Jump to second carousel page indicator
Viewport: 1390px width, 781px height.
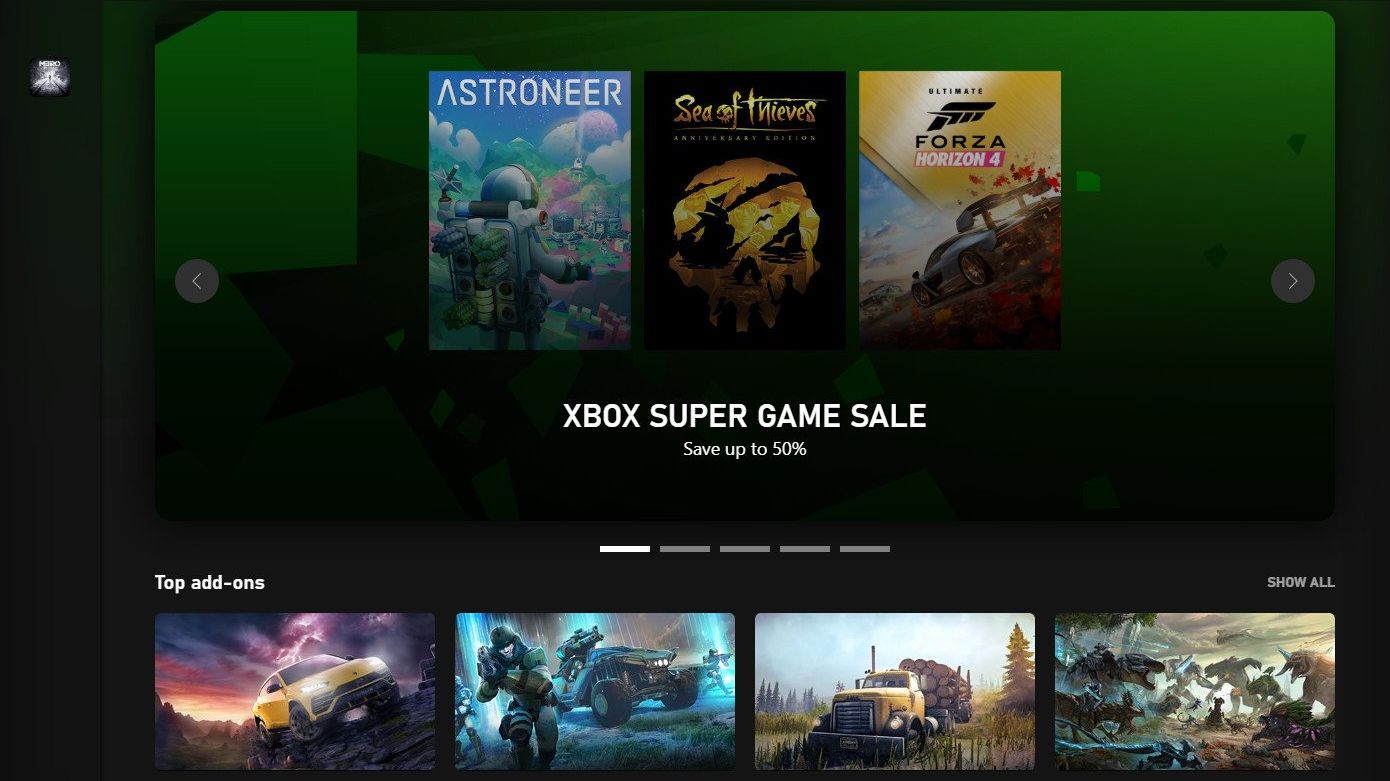click(x=685, y=549)
